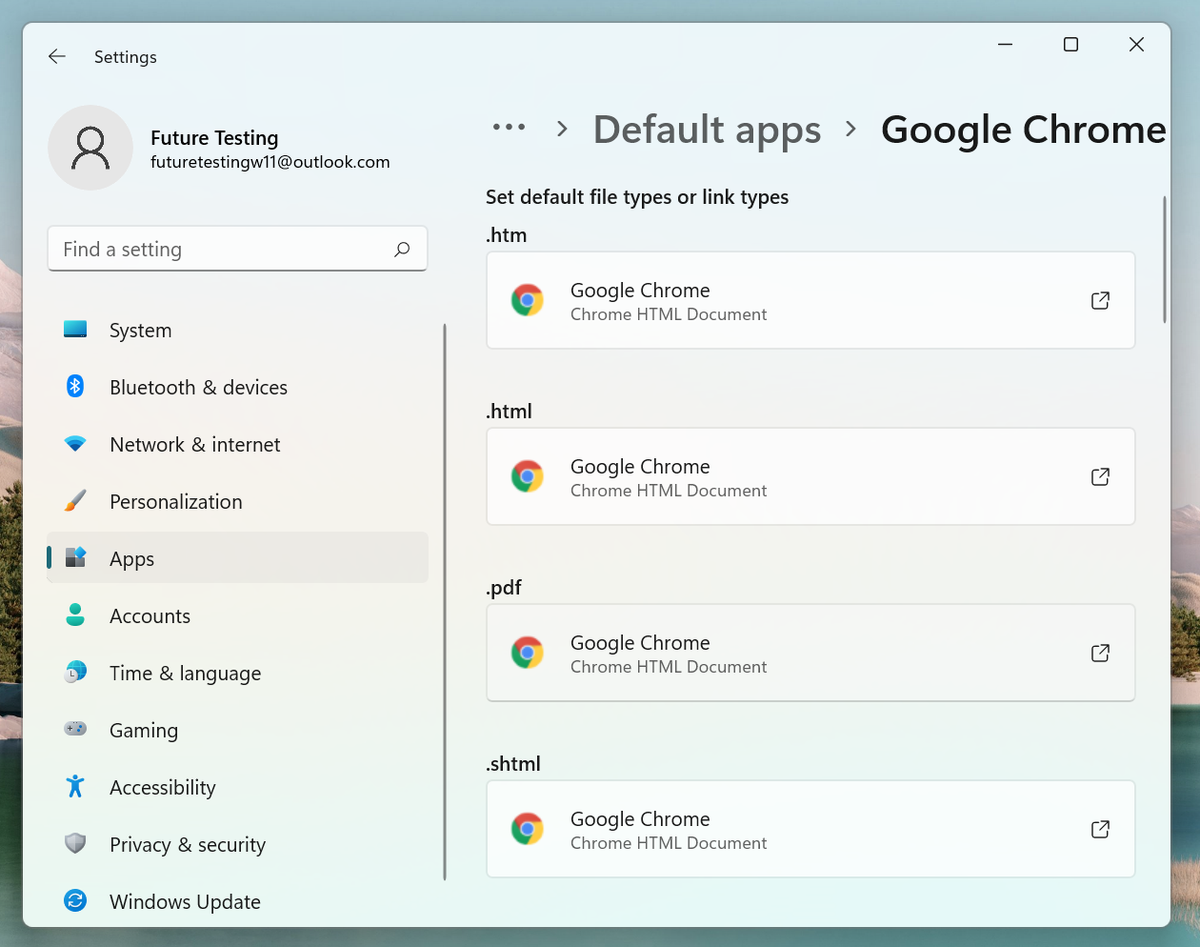The image size is (1200, 947).
Task: Click the search magnifier in Find a setting
Action: (x=402, y=248)
